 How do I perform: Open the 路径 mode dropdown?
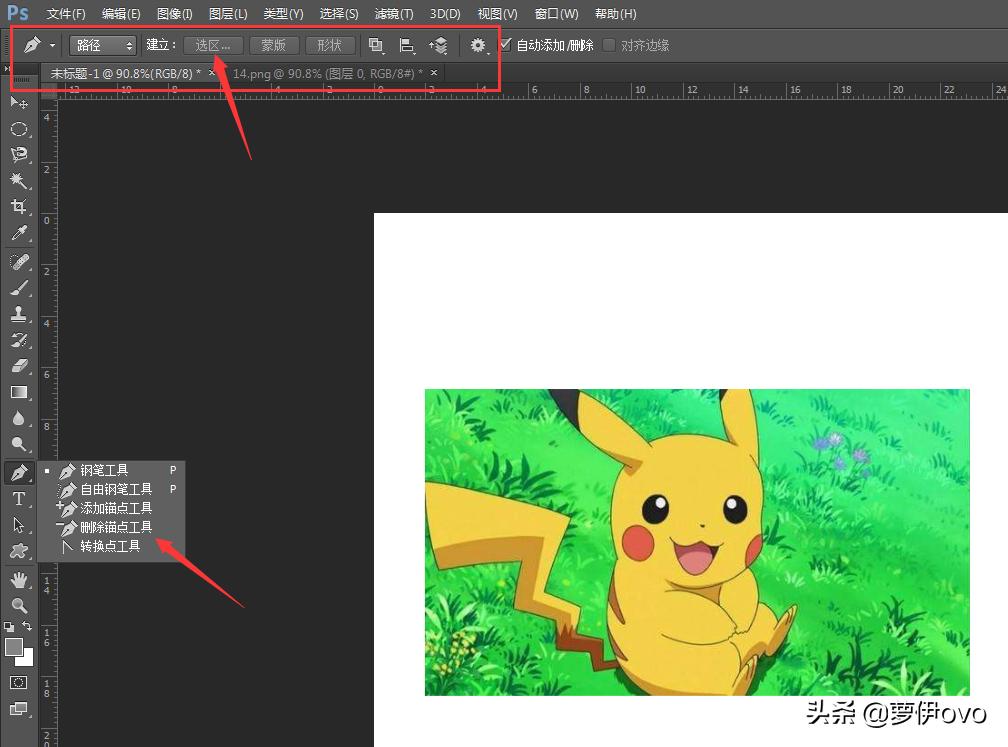(x=103, y=45)
